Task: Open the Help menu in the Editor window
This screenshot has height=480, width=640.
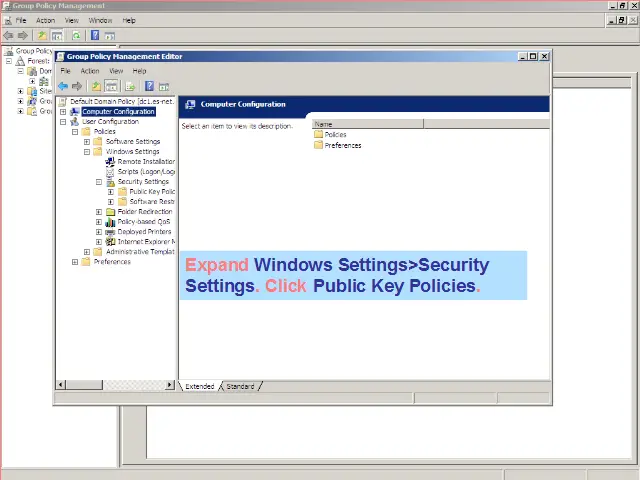Action: [x=139, y=71]
